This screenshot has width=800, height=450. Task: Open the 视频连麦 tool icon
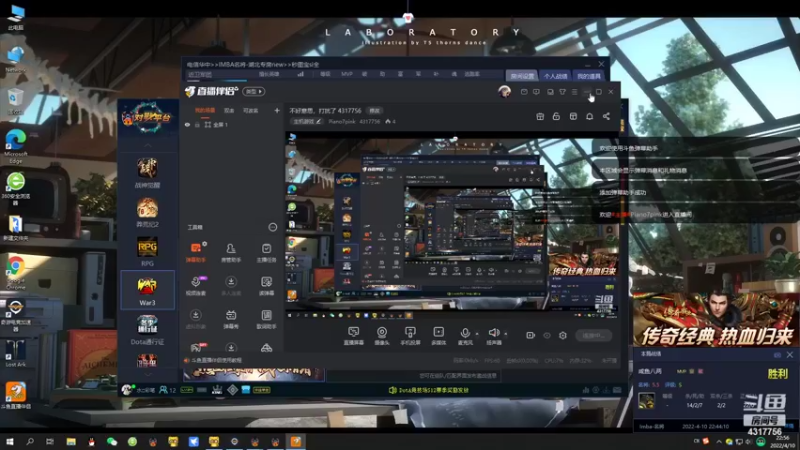click(196, 286)
